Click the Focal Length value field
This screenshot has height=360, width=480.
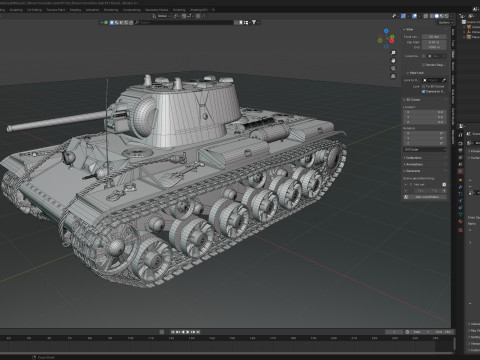point(434,37)
